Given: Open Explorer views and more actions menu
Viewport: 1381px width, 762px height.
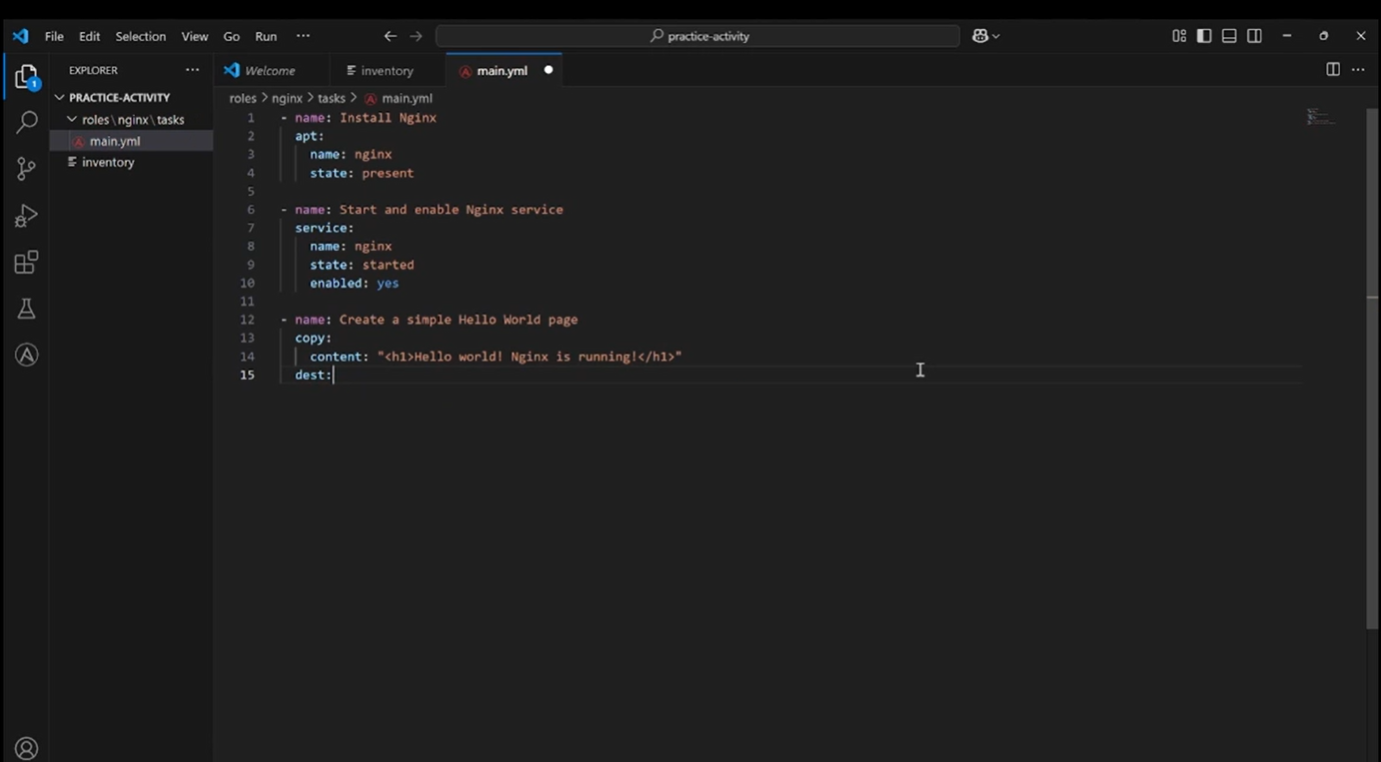Looking at the screenshot, I should 192,70.
